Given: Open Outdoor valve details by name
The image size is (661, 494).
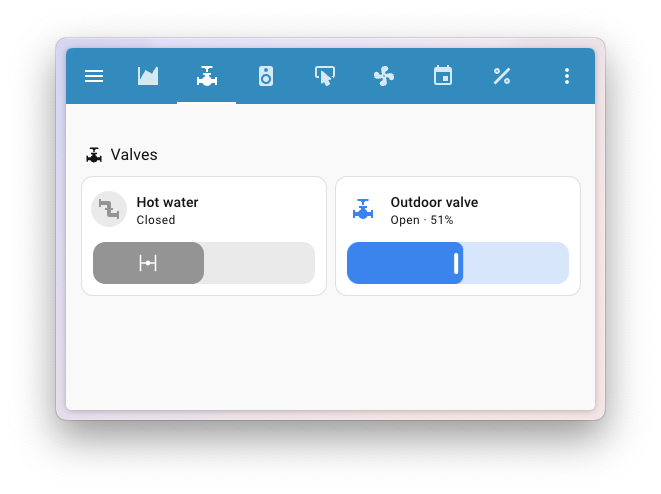Looking at the screenshot, I should pyautogui.click(x=434, y=202).
